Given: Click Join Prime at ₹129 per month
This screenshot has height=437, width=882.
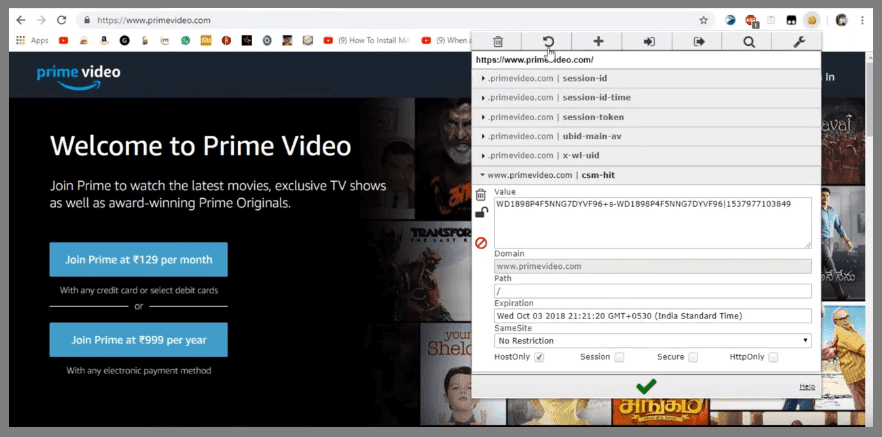Looking at the screenshot, I should coord(138,260).
